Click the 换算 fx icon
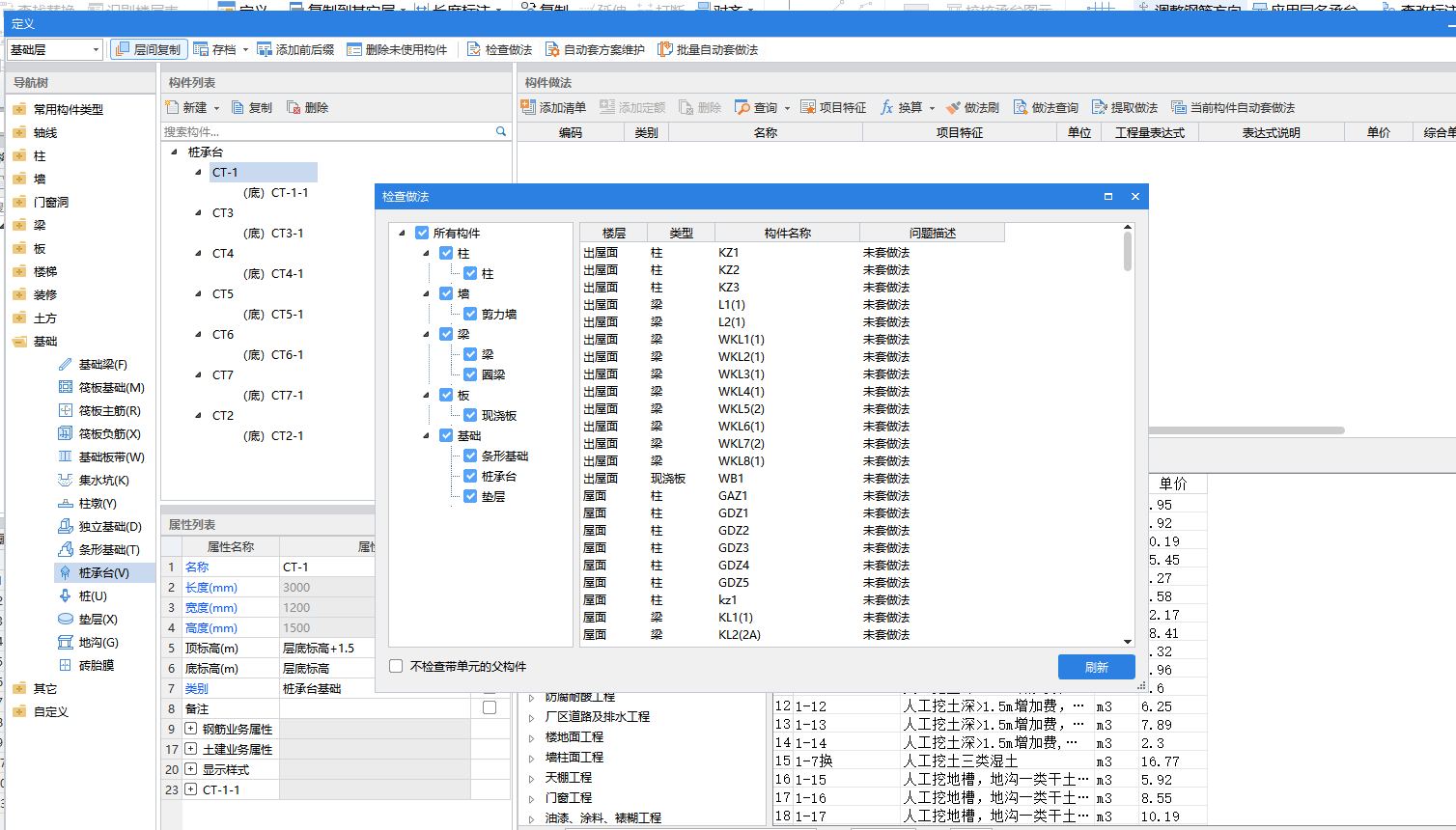The image size is (1456, 830). tap(886, 107)
